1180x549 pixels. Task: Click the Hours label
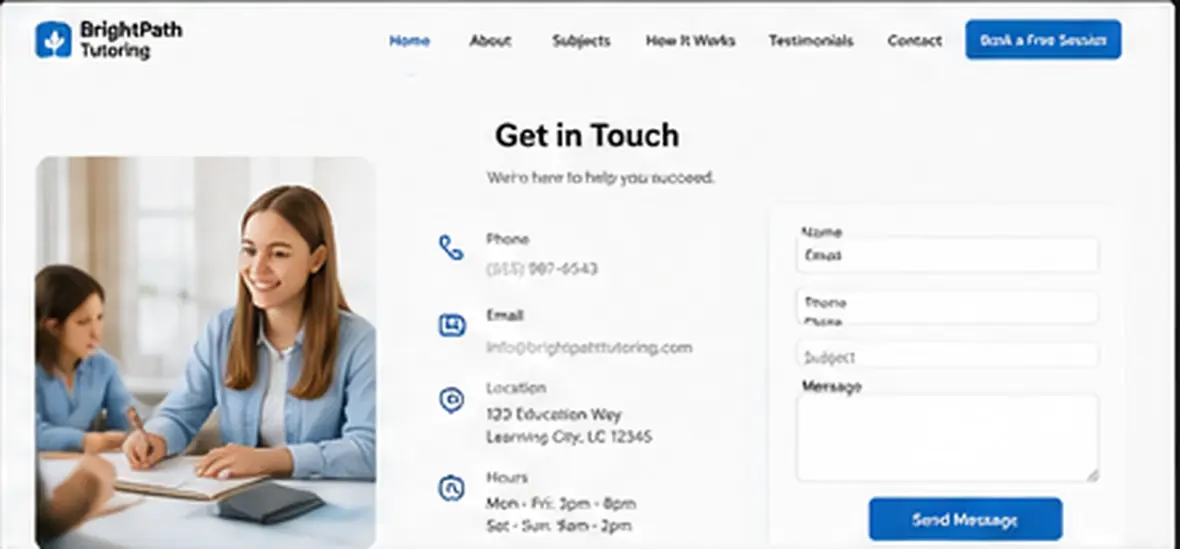click(507, 477)
